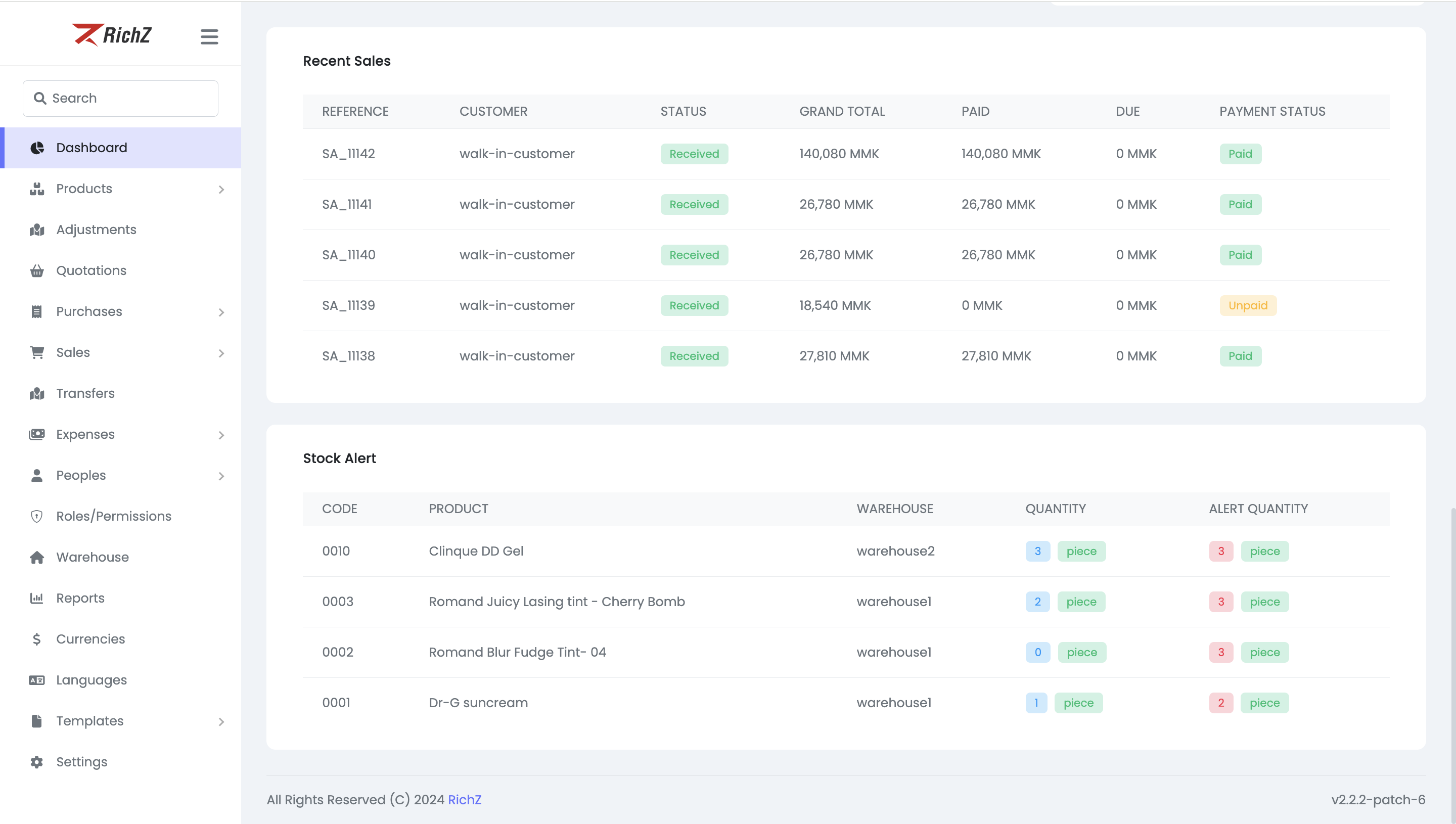Click the Clinque DD Gel product
1456x824 pixels.
[476, 551]
